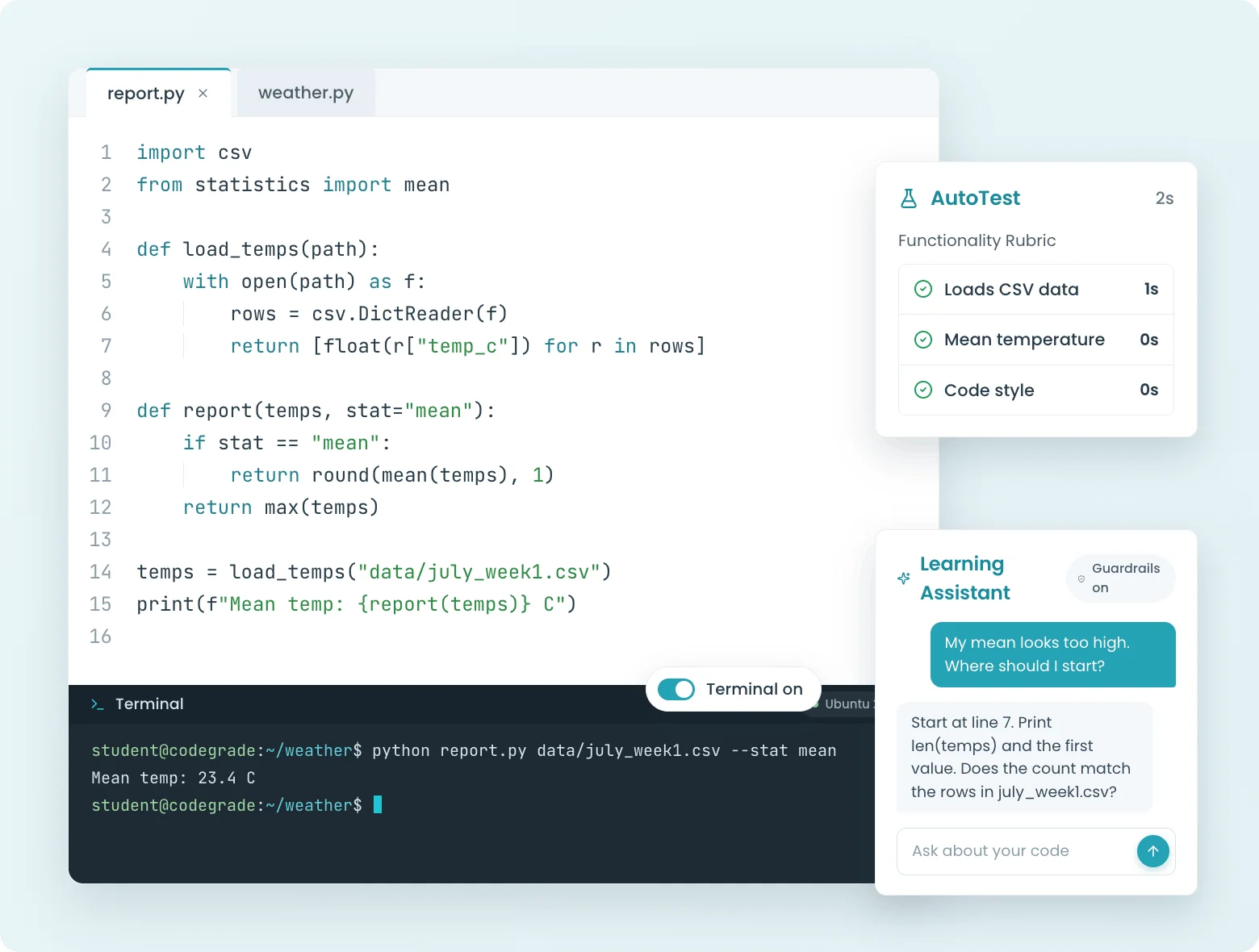Switch to the weather.py tab
Screen dimensions: 1259x952
[306, 93]
